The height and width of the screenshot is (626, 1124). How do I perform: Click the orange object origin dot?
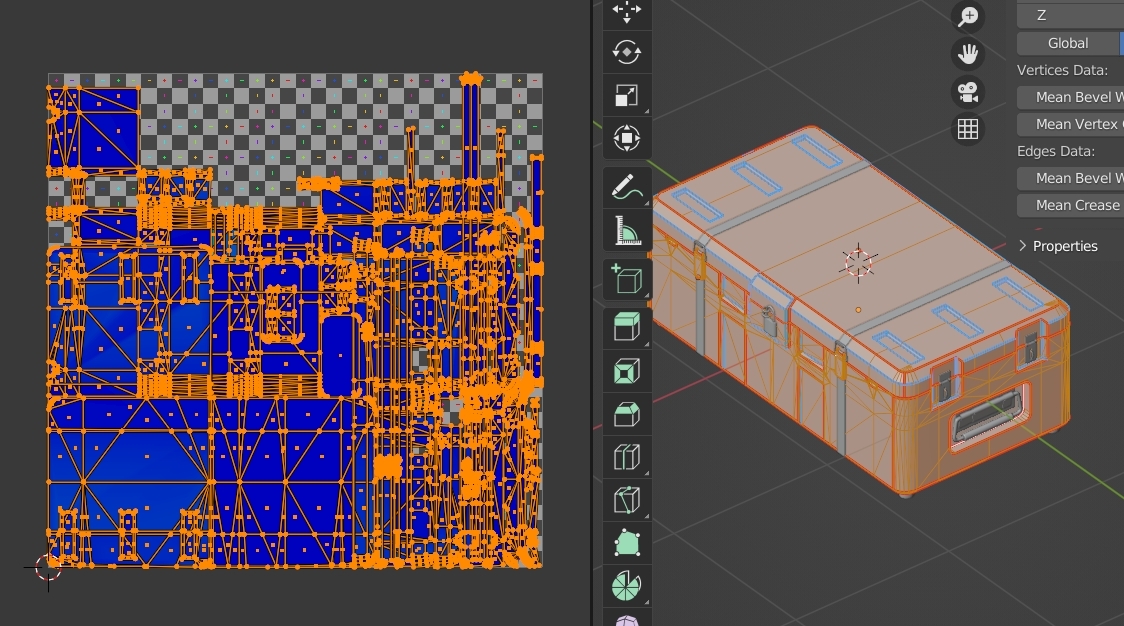(858, 310)
